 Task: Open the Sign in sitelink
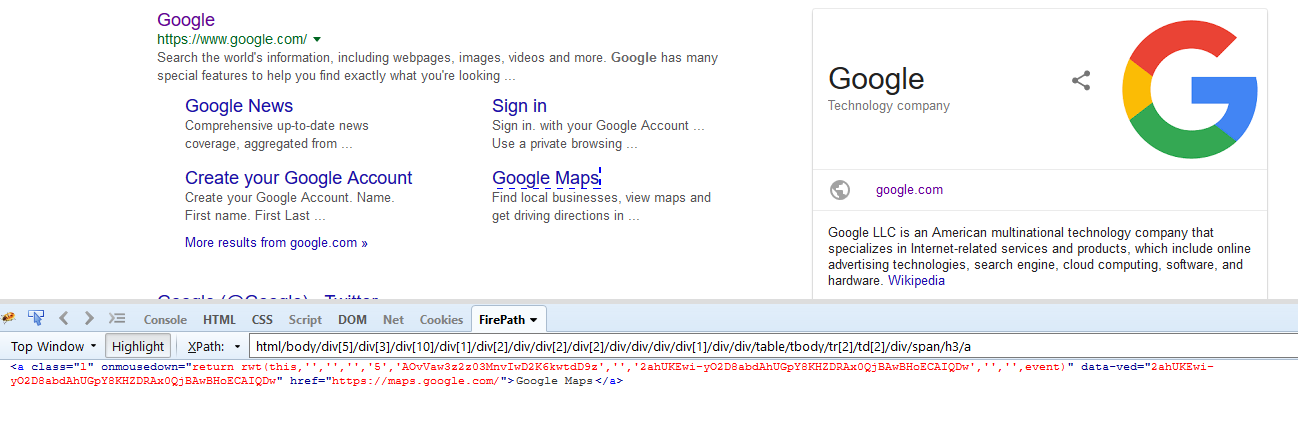(x=519, y=106)
